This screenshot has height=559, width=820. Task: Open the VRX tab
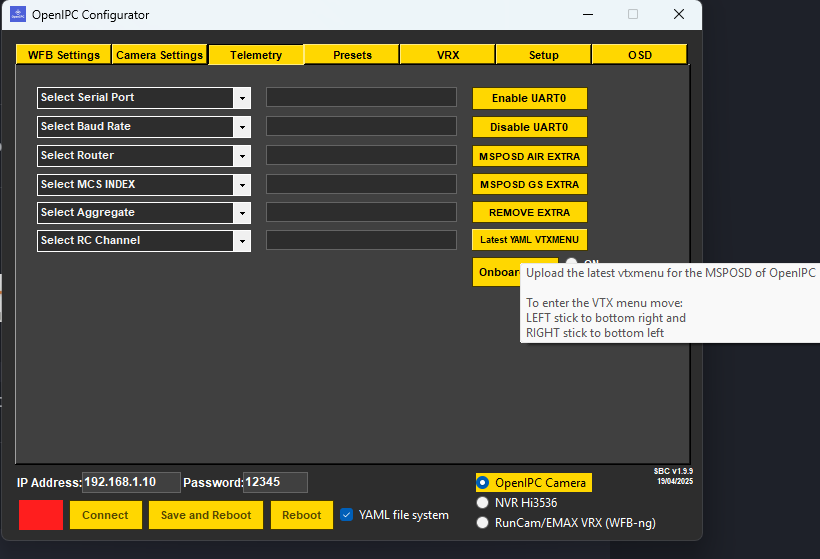pos(448,55)
